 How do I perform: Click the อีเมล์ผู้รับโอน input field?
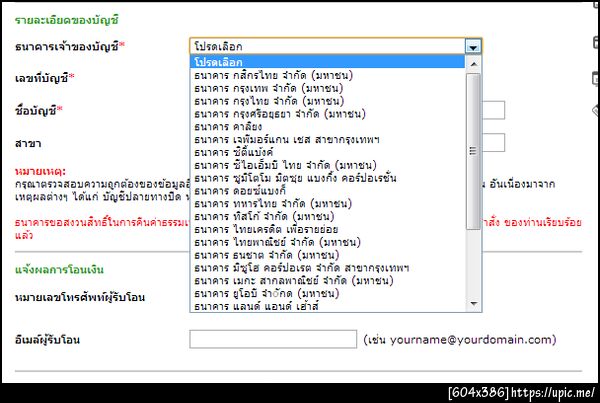[273, 339]
